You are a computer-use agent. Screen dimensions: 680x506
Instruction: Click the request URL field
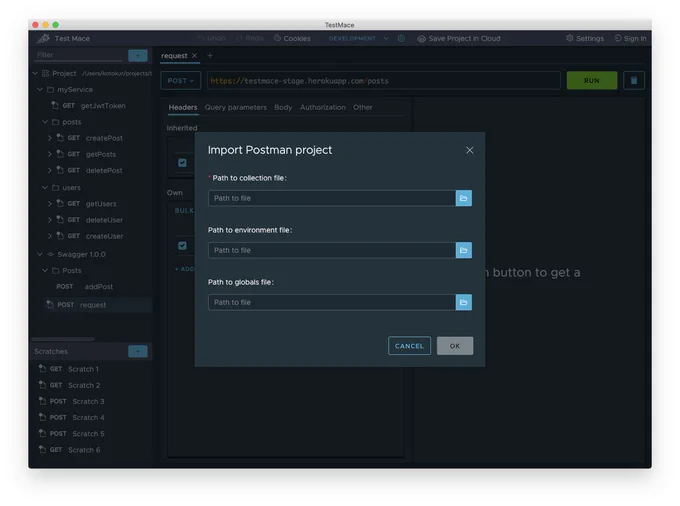point(384,81)
